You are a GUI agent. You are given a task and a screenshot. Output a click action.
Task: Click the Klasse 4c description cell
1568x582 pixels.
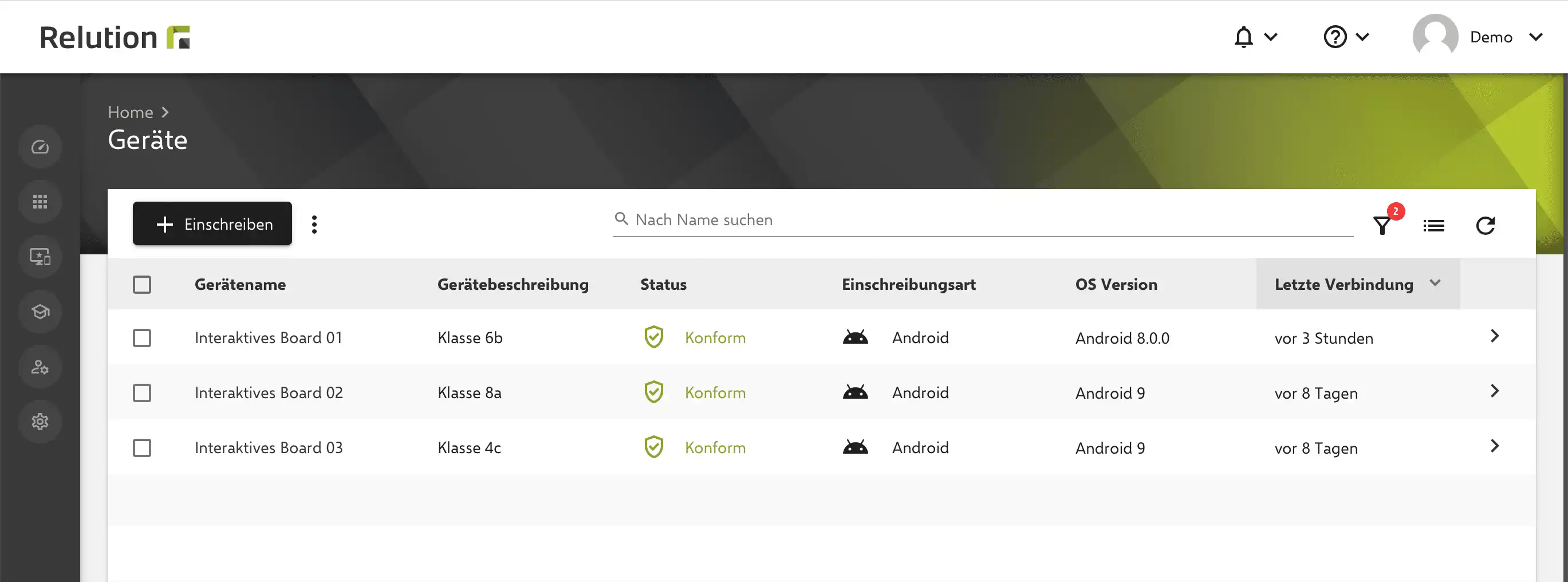[468, 448]
